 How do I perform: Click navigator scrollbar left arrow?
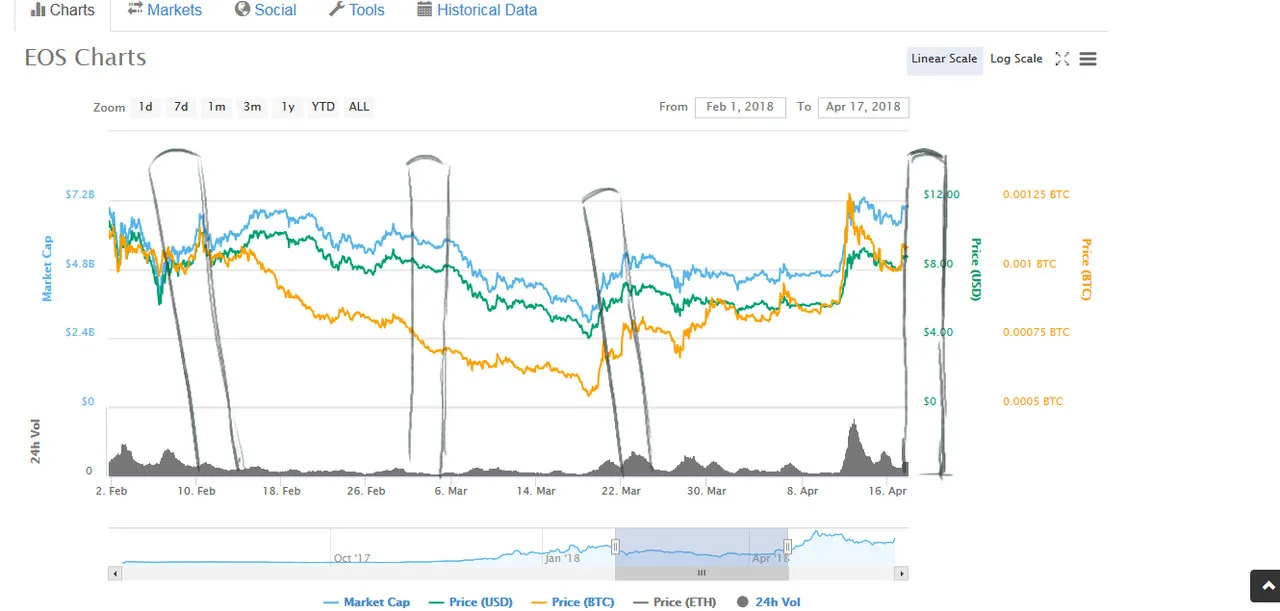point(114,573)
